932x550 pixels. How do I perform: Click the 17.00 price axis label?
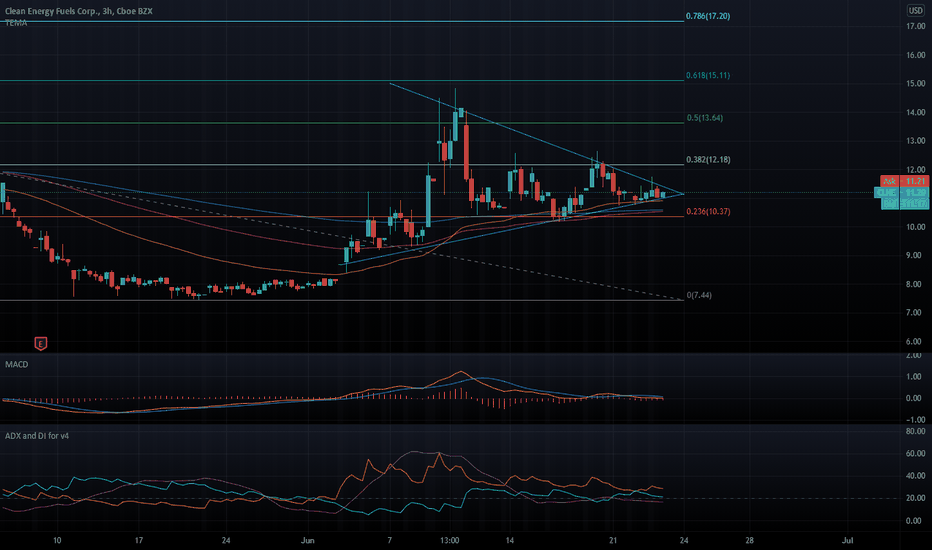coord(915,26)
